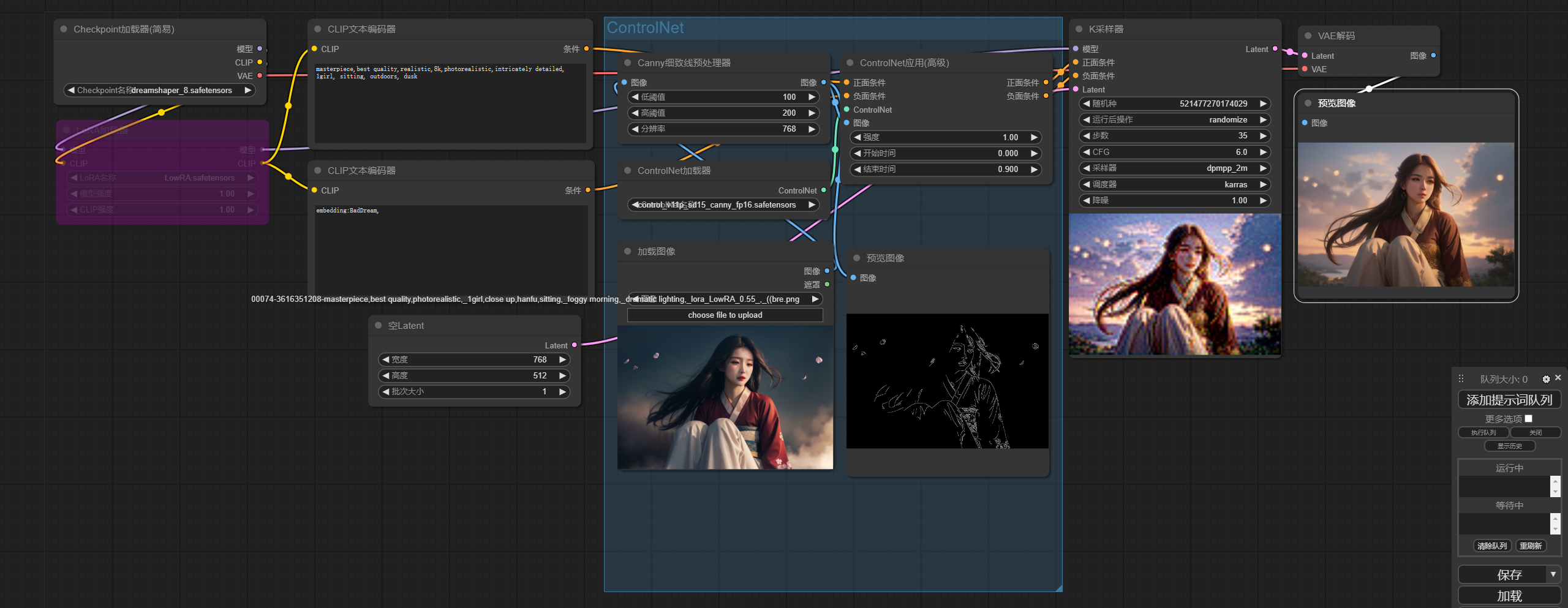Image resolution: width=1568 pixels, height=608 pixels.
Task: Click the positive prompt text box containing masterpiece
Action: click(x=450, y=103)
